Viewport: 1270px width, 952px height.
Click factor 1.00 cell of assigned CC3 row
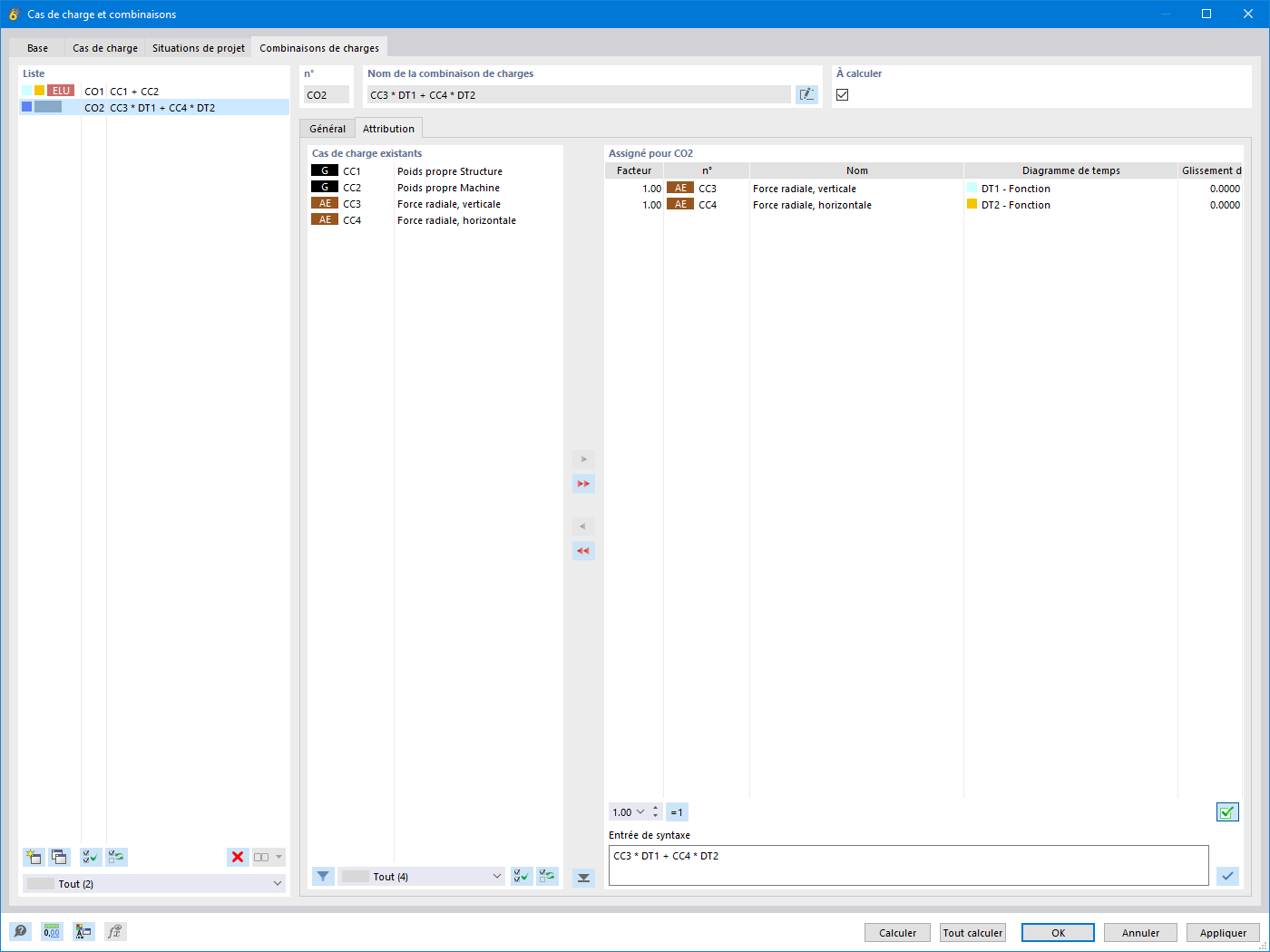(x=634, y=189)
